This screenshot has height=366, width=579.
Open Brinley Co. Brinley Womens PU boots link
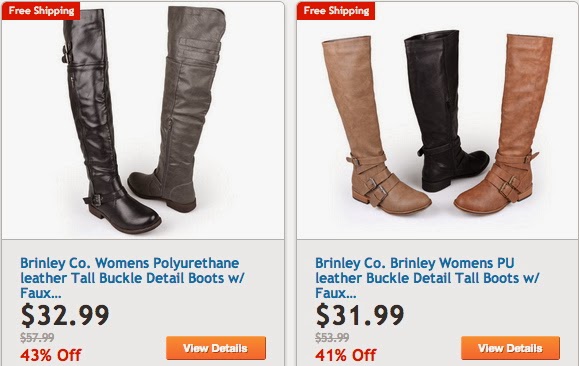[x=427, y=278]
